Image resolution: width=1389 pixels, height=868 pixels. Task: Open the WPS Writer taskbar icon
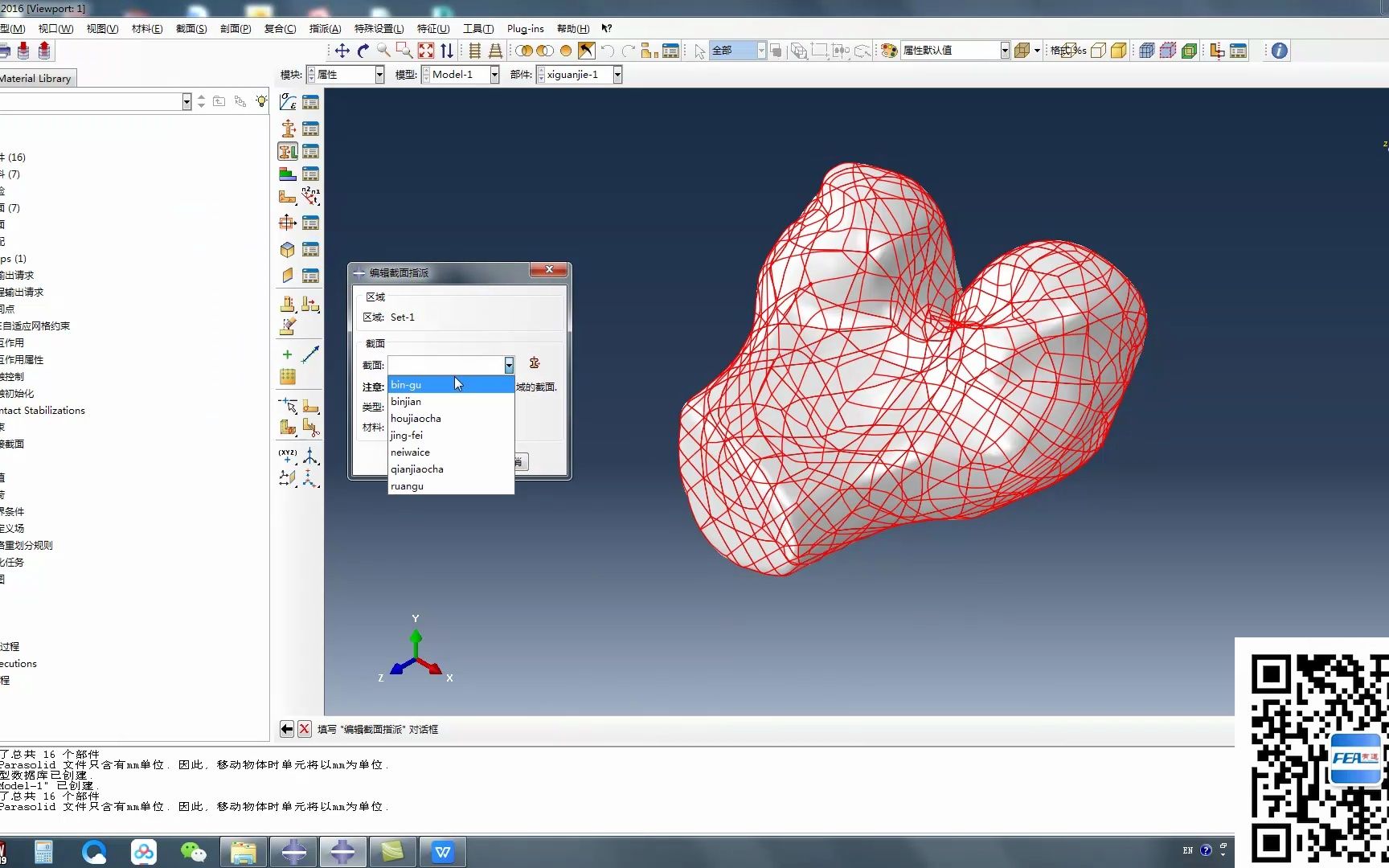click(443, 852)
